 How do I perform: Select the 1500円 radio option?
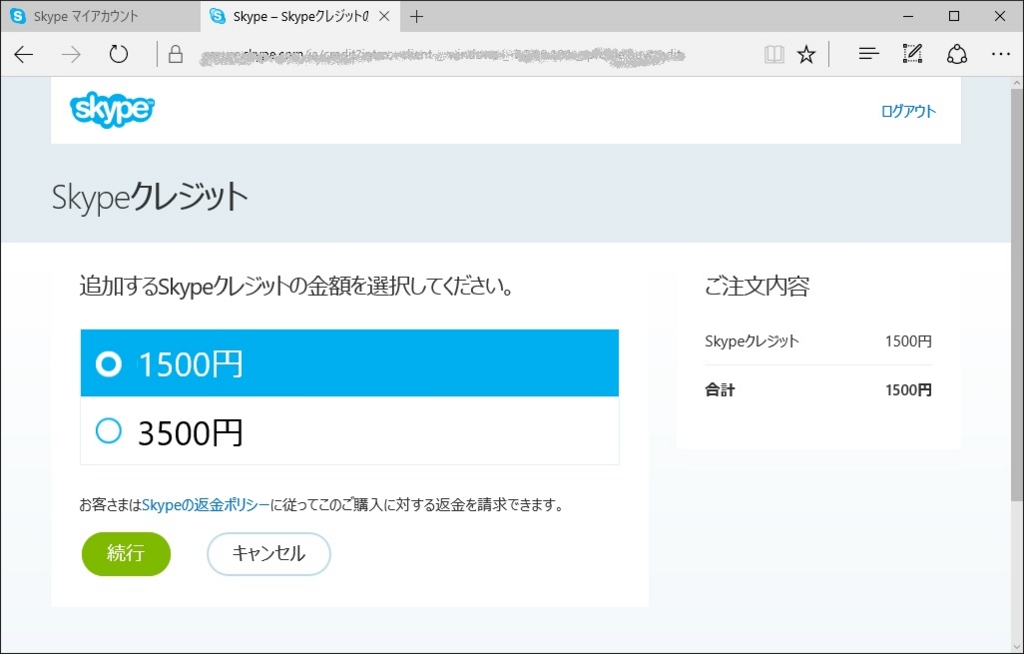349,363
